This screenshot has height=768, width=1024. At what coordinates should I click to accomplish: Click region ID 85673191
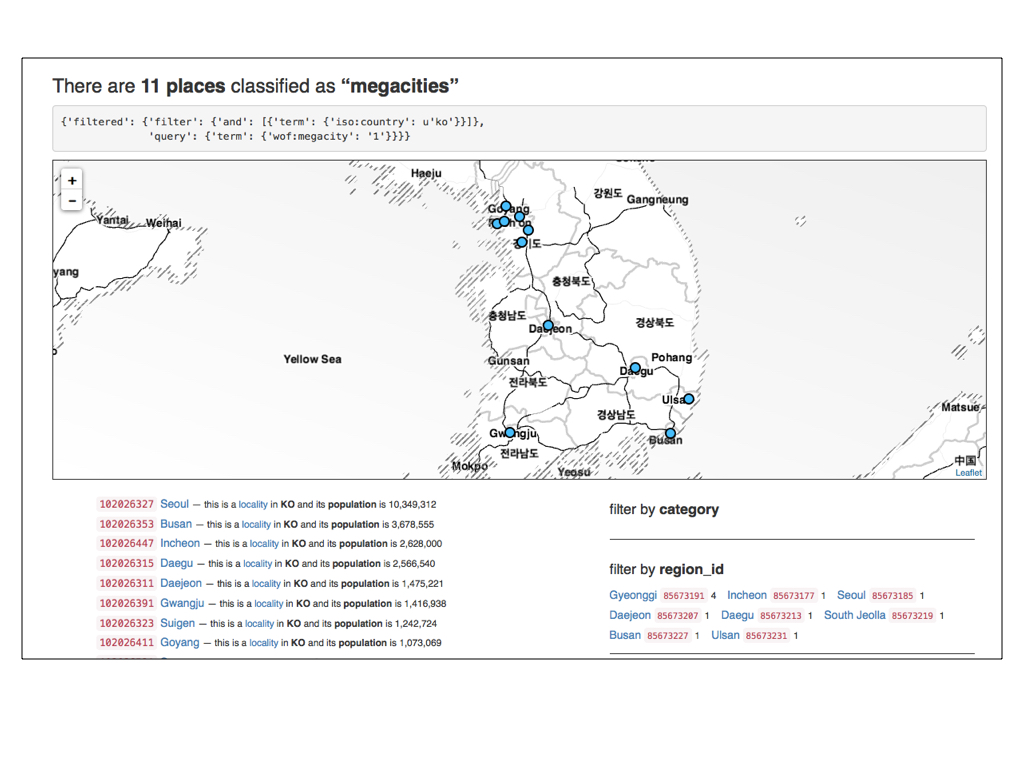(x=684, y=596)
